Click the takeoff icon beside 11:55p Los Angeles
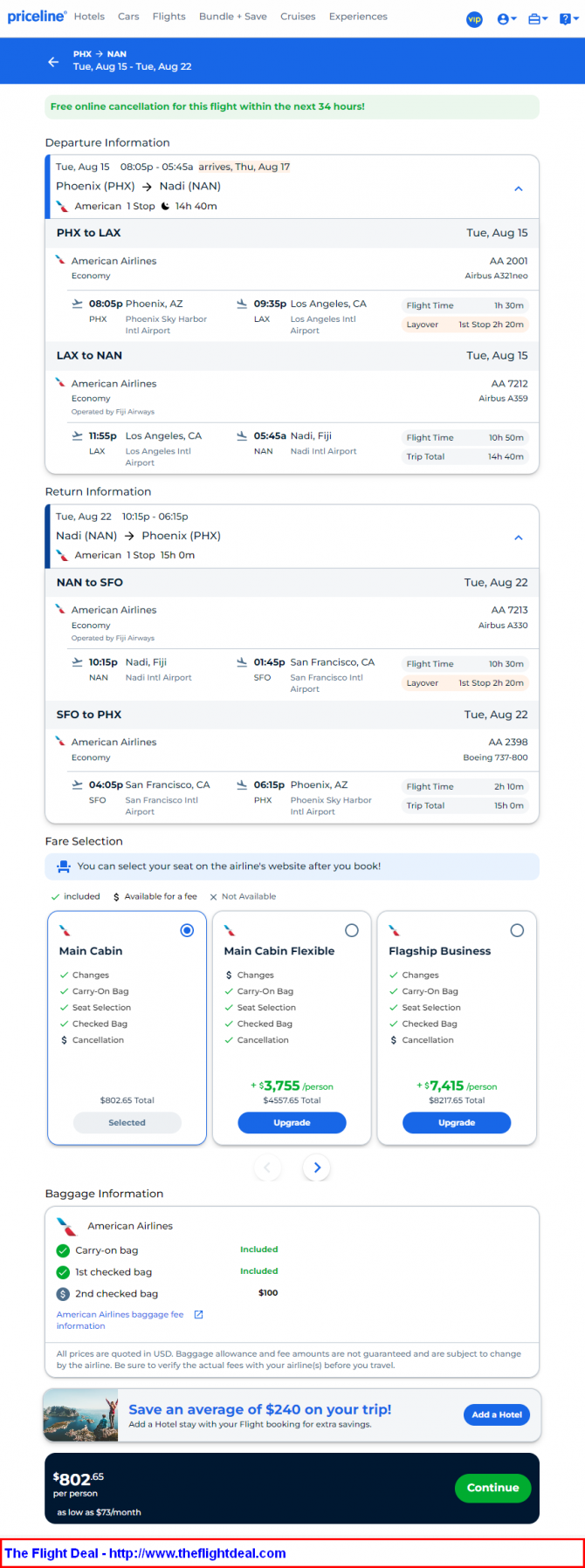 78,435
